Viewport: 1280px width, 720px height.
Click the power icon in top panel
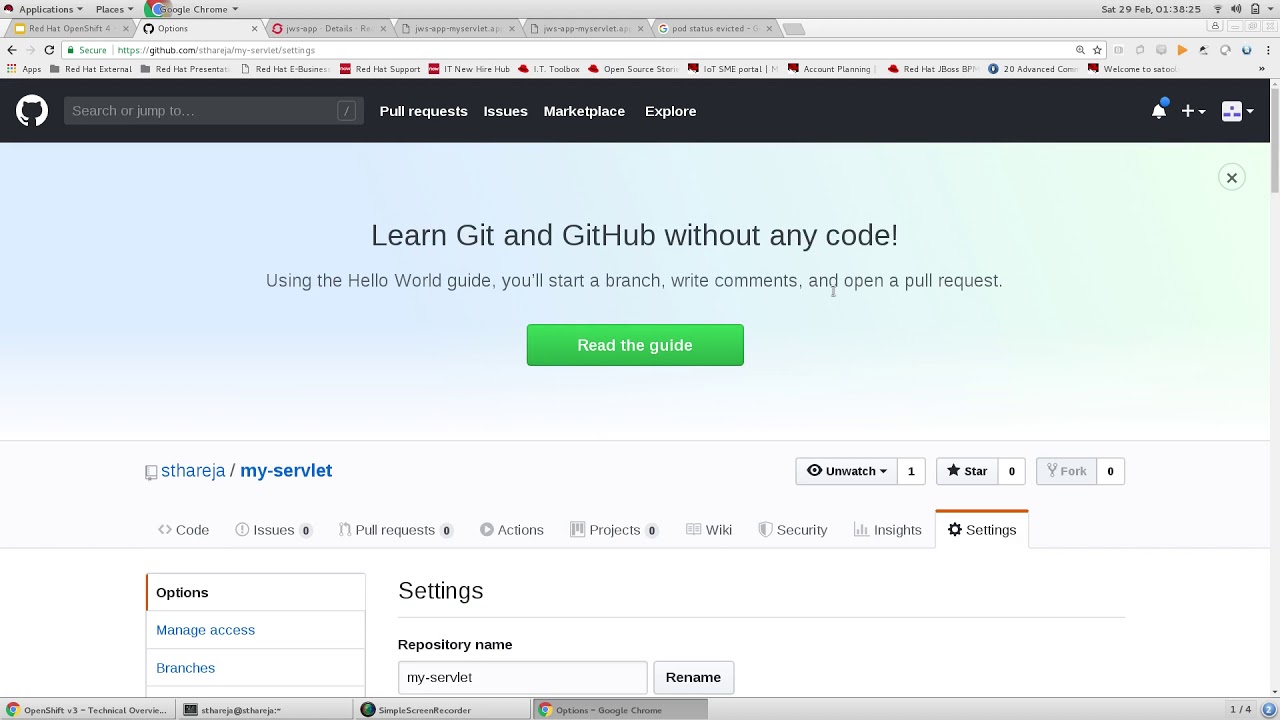point(1255,9)
